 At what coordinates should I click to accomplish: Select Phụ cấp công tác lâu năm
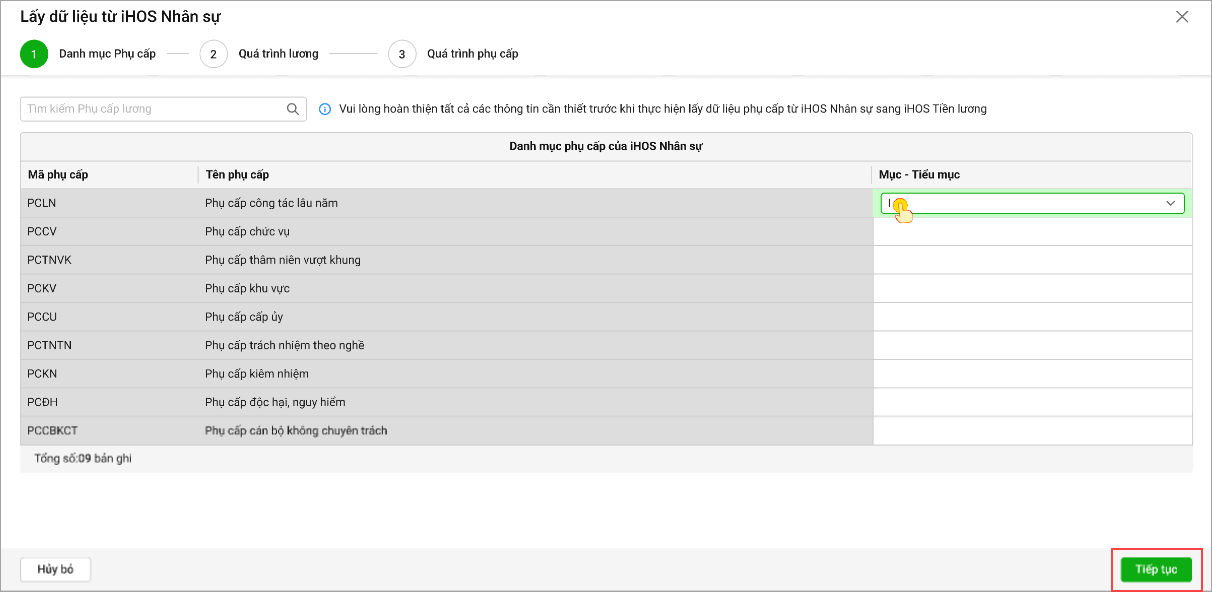535,203
